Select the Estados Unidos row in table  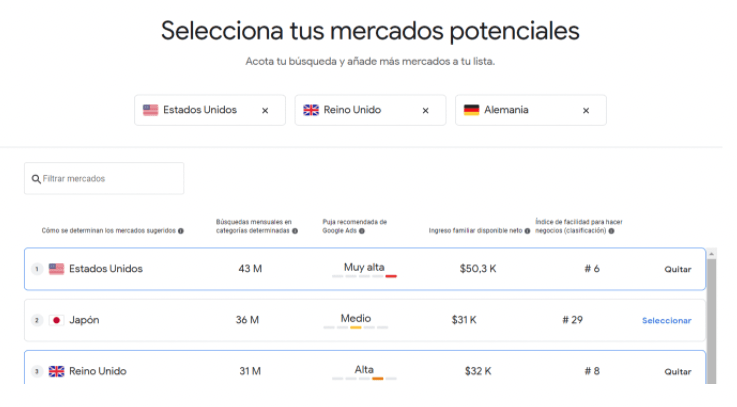(x=365, y=269)
